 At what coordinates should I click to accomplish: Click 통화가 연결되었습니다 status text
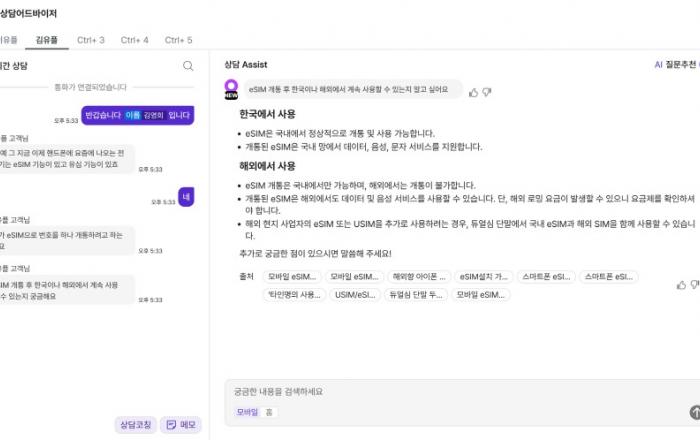click(90, 87)
